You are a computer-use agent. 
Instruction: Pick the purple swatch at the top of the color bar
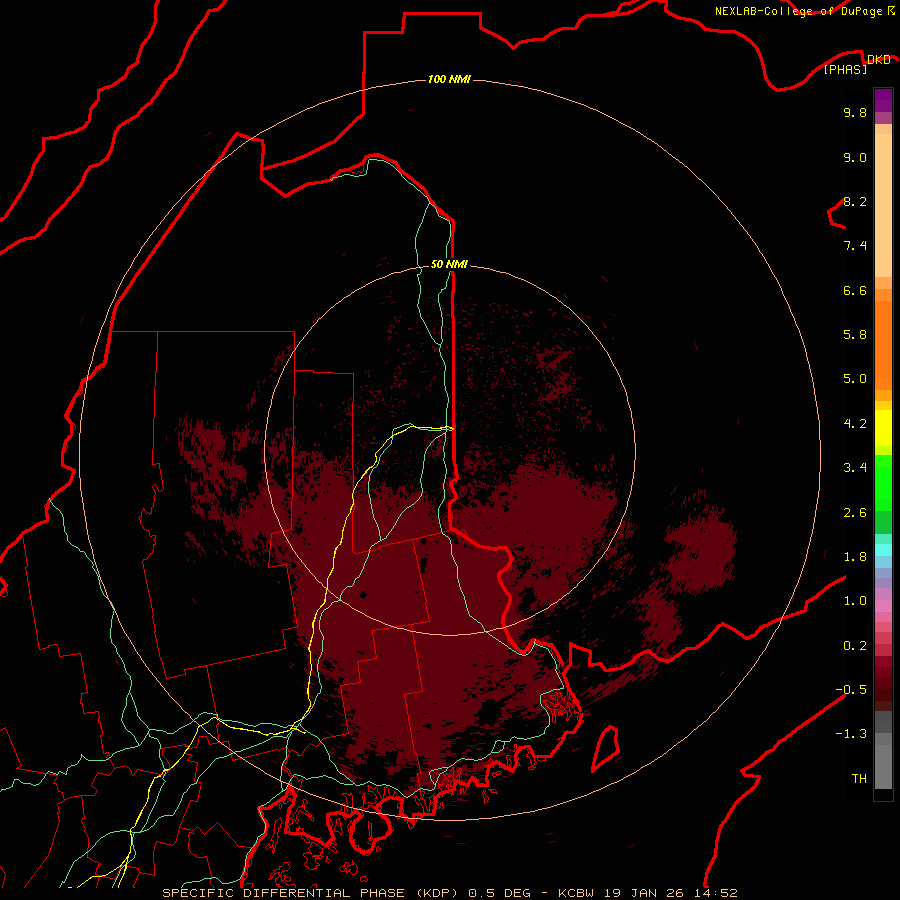[x=883, y=100]
